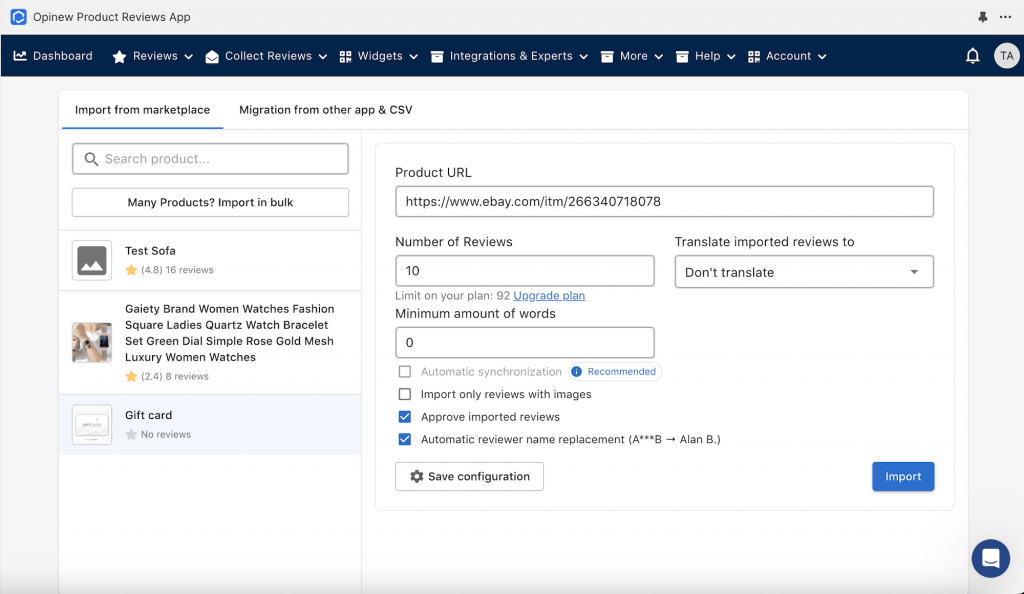This screenshot has height=594, width=1024.
Task: Expand the Reviews menu chevron
Action: (x=188, y=57)
